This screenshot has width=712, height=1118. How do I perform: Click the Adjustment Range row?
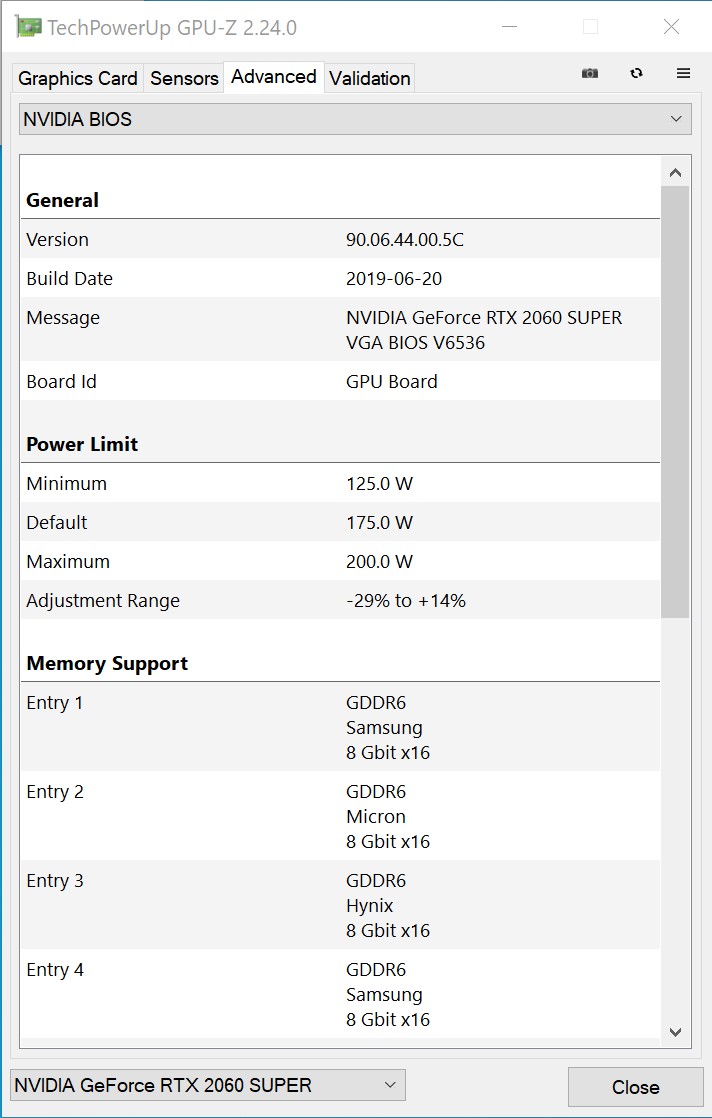tap(340, 600)
